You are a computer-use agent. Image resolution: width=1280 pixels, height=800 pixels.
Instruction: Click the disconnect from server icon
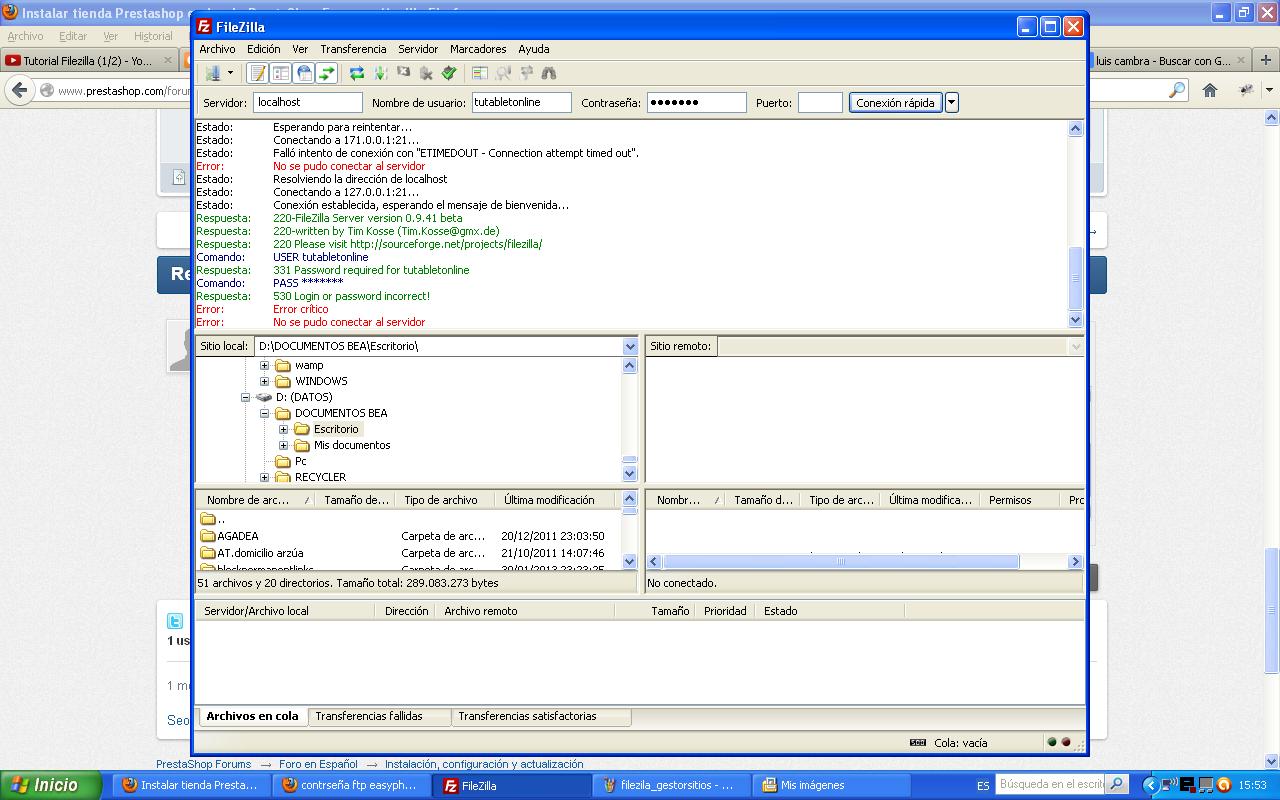point(426,73)
